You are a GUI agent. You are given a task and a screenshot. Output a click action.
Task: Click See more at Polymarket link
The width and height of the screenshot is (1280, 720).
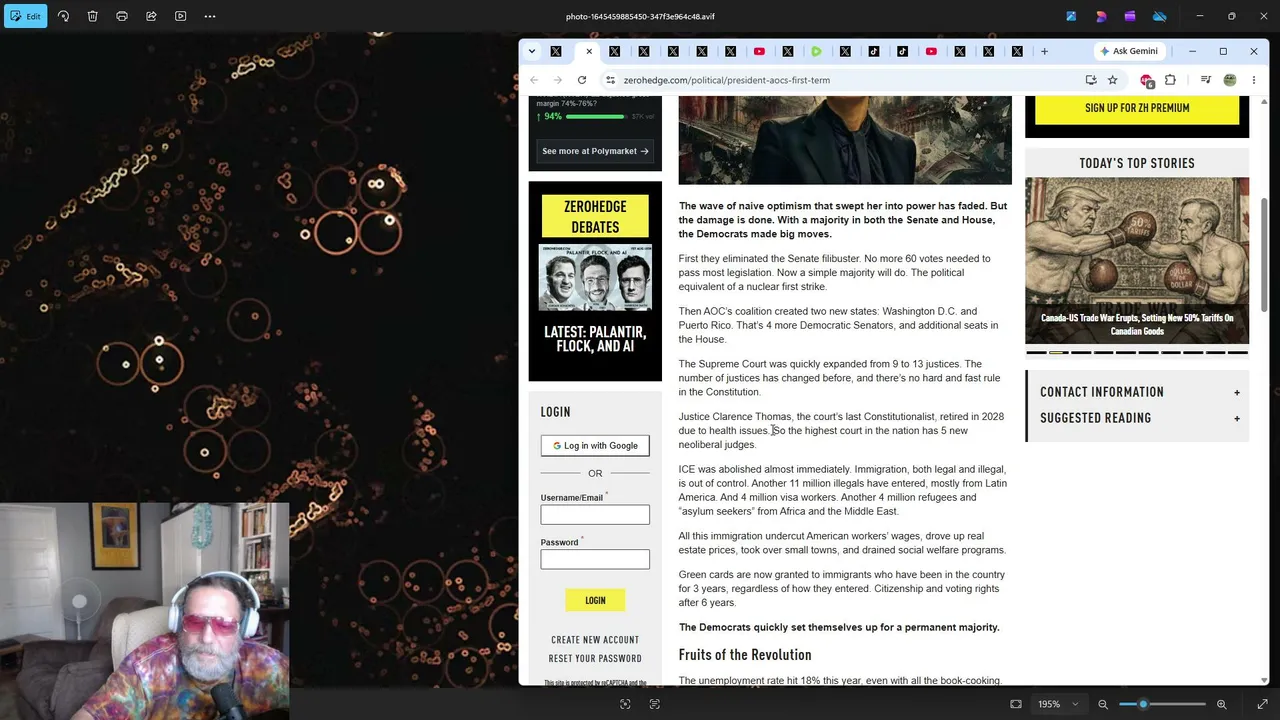coord(595,151)
